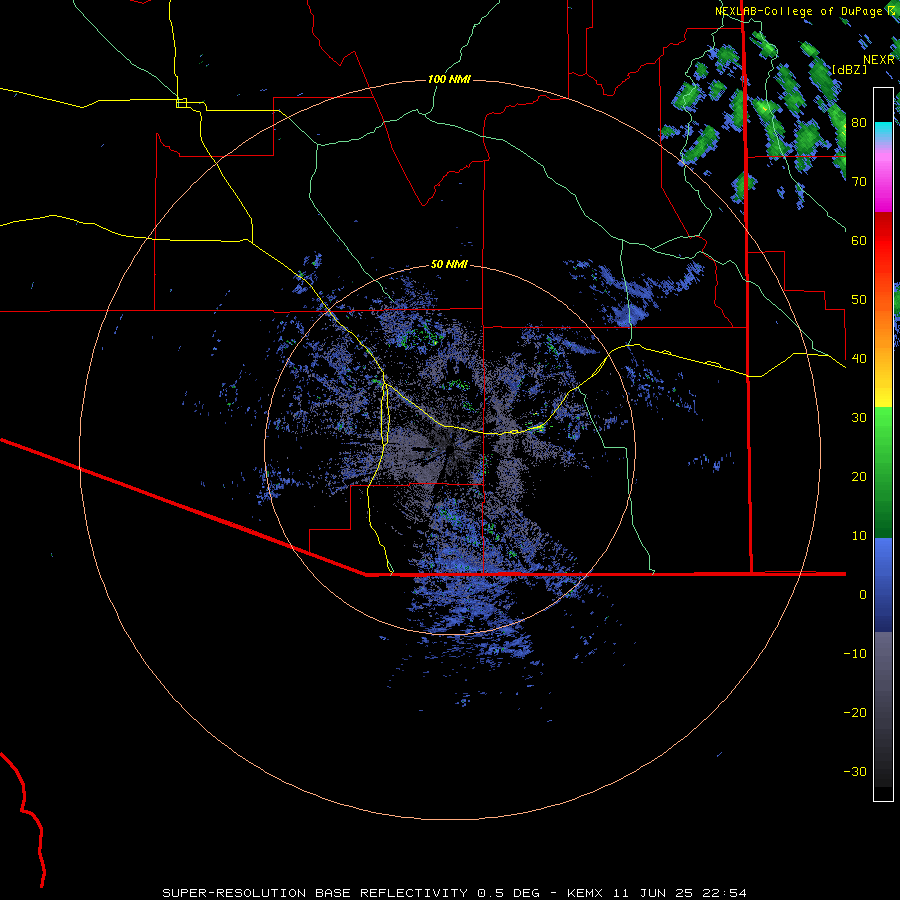Click the "0.5 DEG" tilt text in the caption
This screenshot has height=900, width=900.
[509, 893]
